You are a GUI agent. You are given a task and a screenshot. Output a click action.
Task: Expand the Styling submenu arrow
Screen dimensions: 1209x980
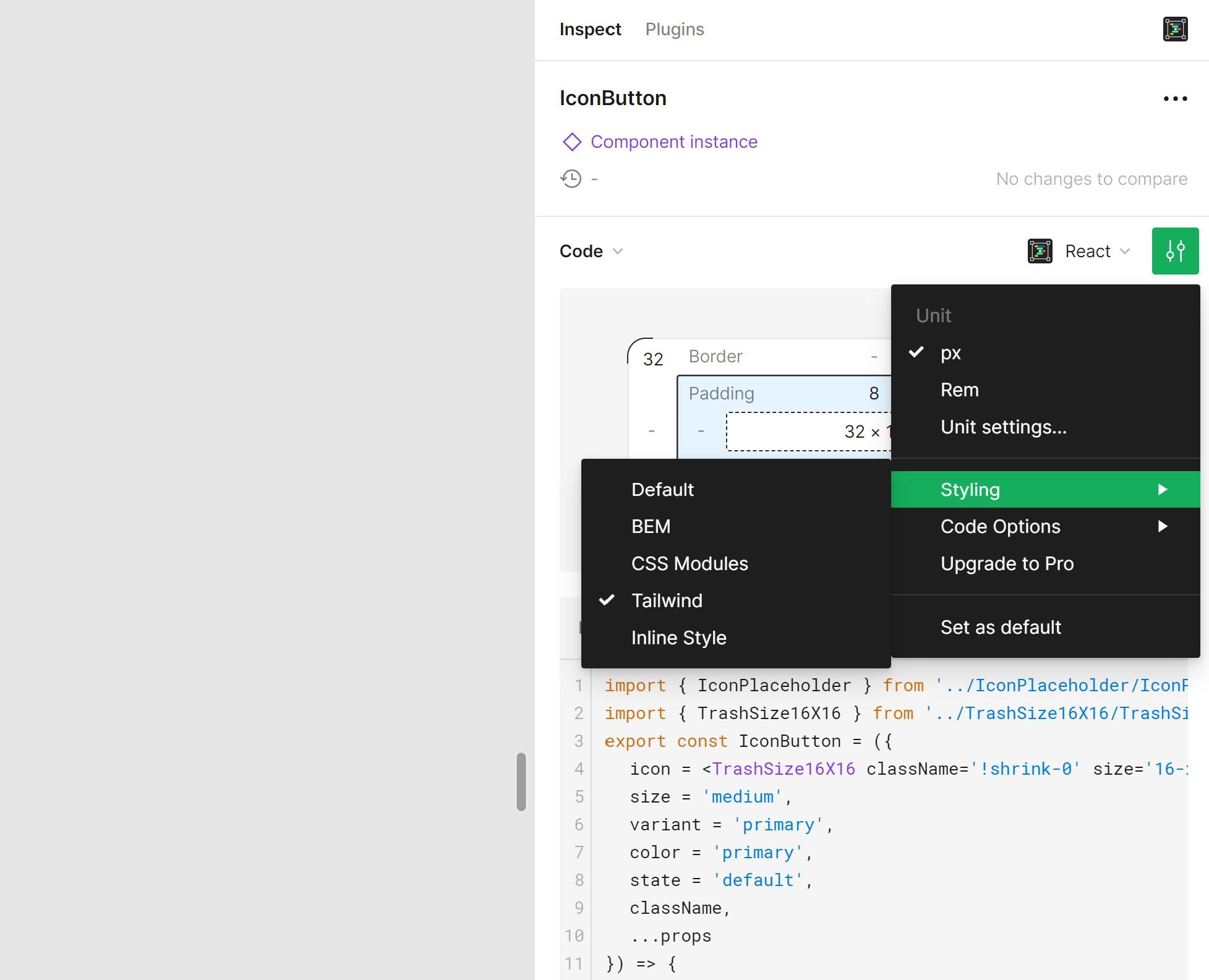pyautogui.click(x=1163, y=489)
